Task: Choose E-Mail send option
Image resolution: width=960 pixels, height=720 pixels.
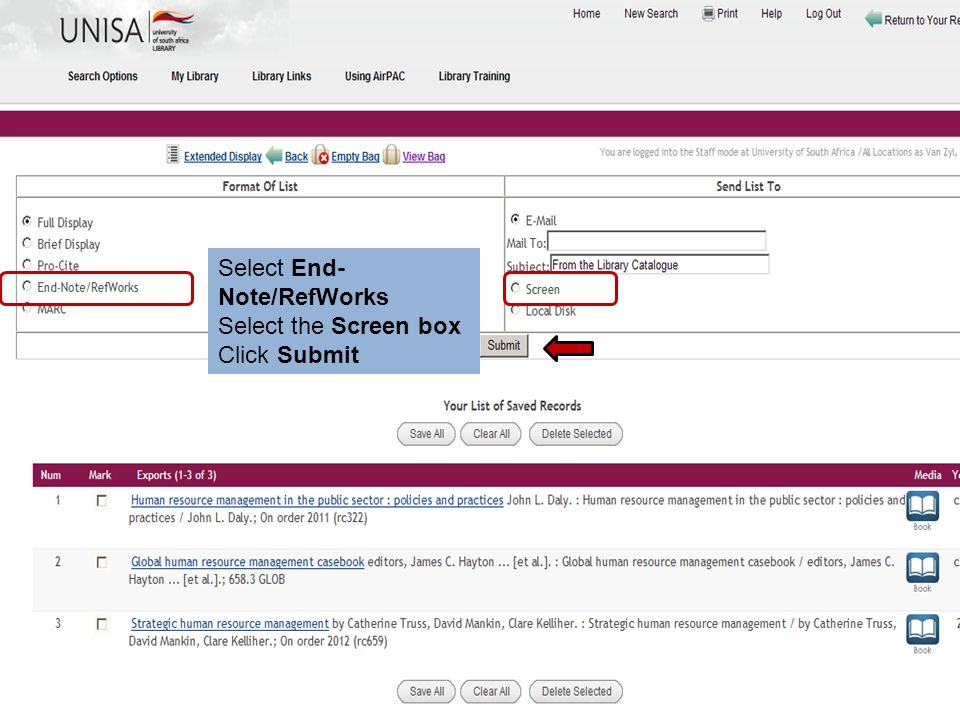Action: tap(516, 219)
